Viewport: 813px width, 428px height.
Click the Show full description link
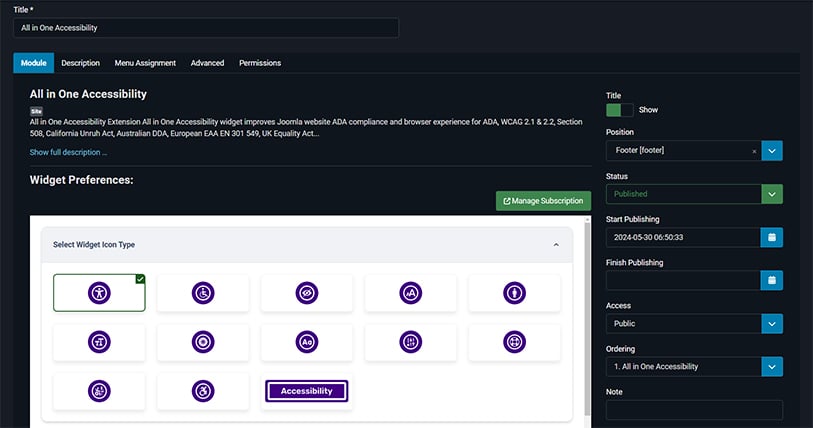tap(68, 152)
